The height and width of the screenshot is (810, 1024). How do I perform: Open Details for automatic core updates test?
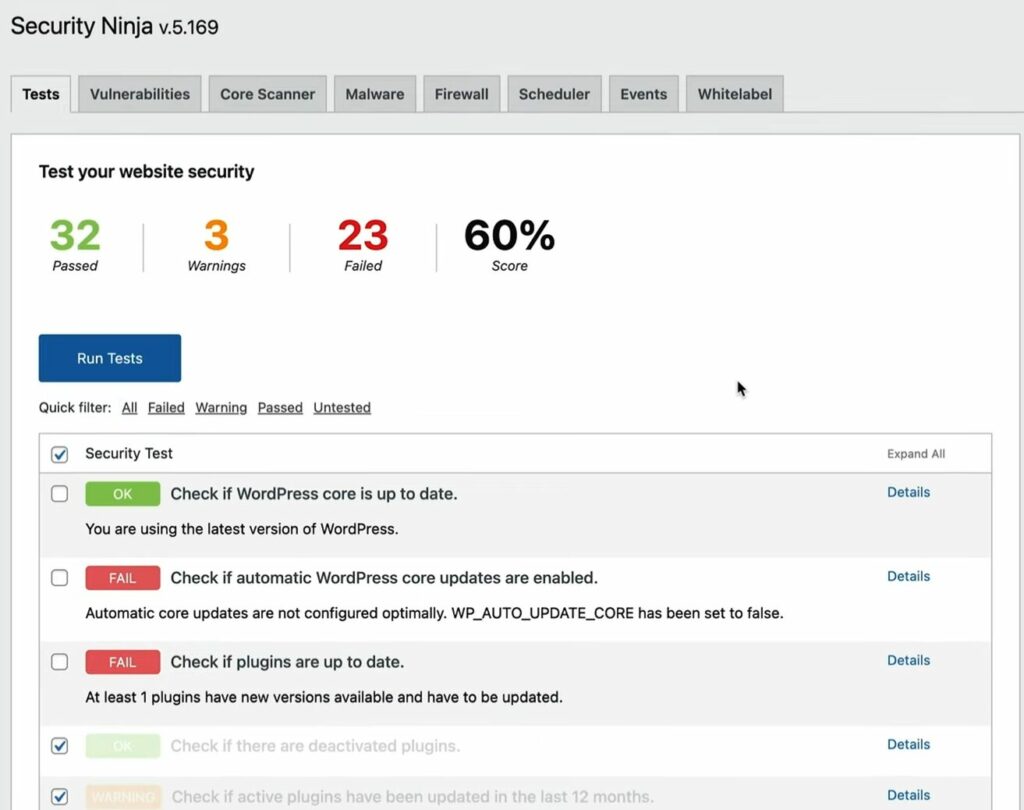pyautogui.click(x=908, y=576)
